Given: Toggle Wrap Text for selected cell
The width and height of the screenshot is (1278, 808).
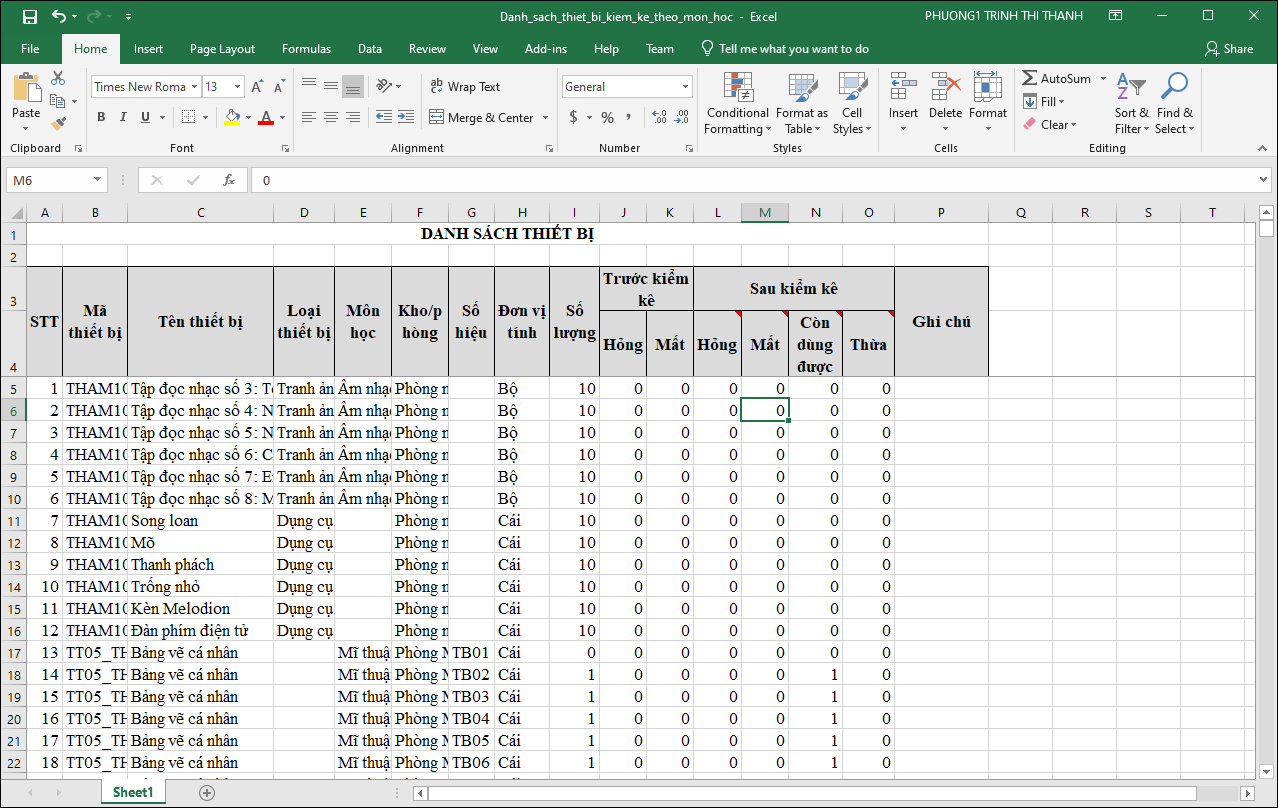Looking at the screenshot, I should [464, 87].
